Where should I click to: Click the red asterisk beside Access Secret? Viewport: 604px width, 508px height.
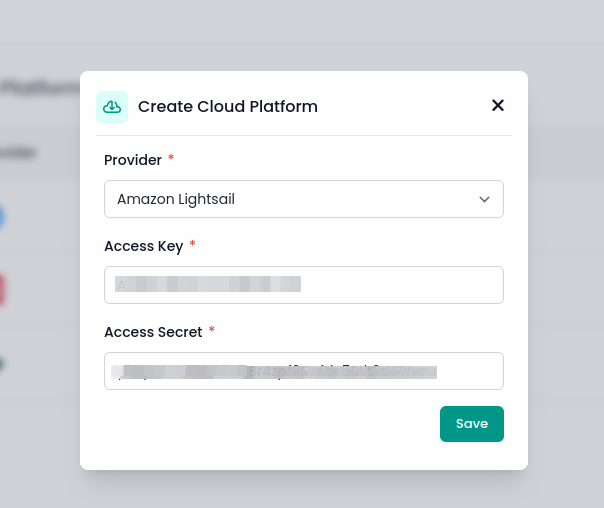click(212, 331)
